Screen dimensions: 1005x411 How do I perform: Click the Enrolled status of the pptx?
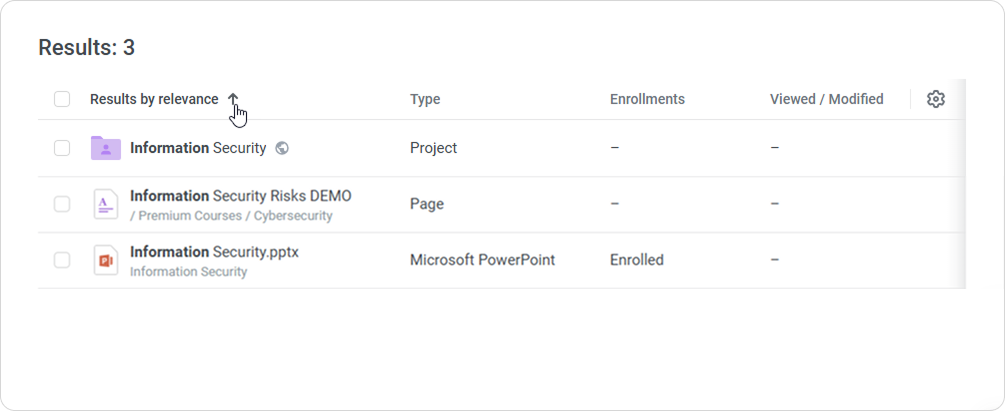[636, 260]
